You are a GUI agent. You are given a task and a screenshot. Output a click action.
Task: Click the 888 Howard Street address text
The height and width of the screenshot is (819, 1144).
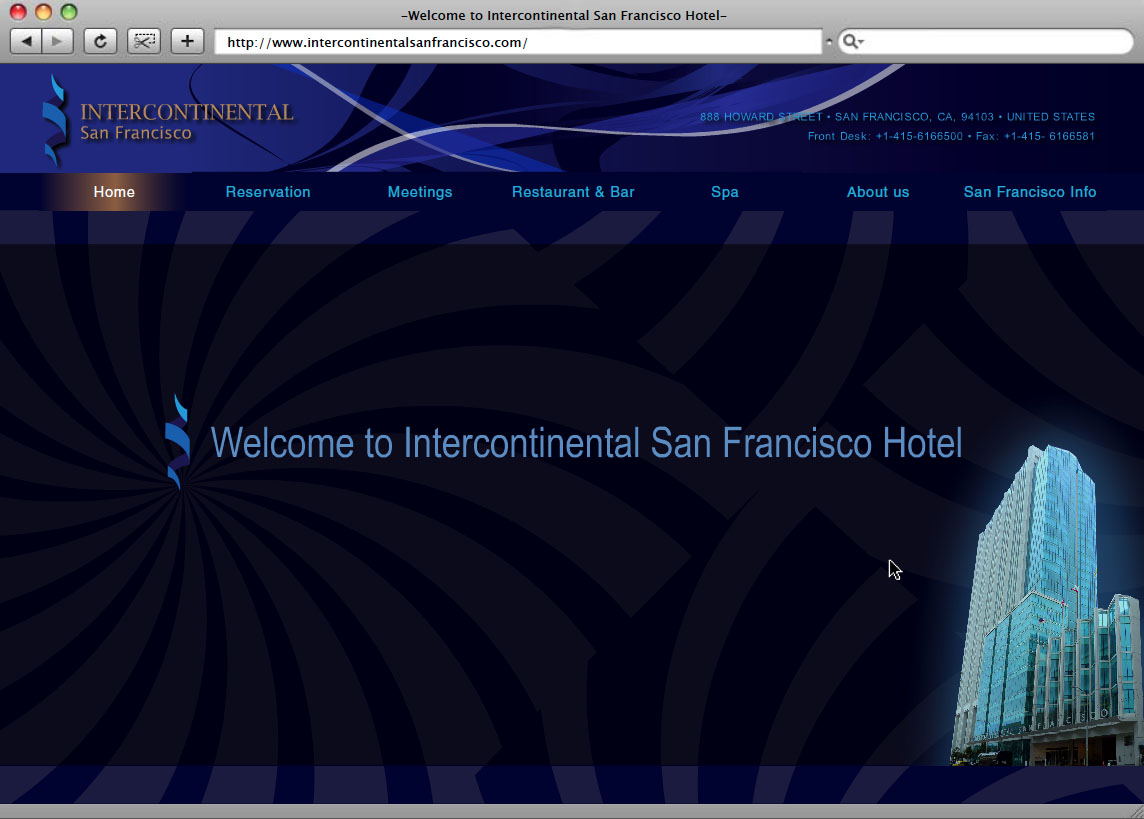tap(897, 117)
